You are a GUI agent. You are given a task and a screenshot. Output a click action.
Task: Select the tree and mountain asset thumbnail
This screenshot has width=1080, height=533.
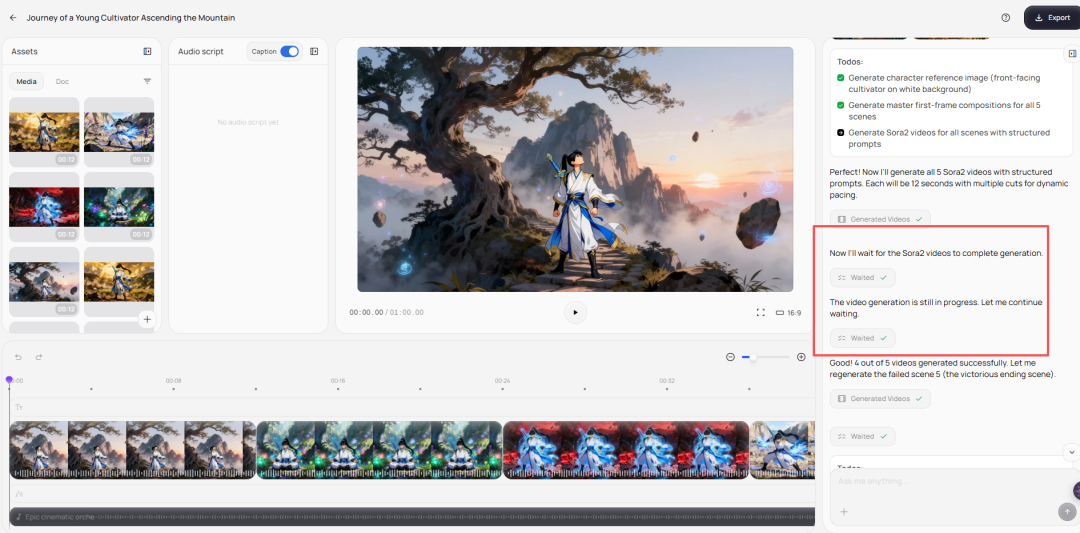[x=44, y=282]
